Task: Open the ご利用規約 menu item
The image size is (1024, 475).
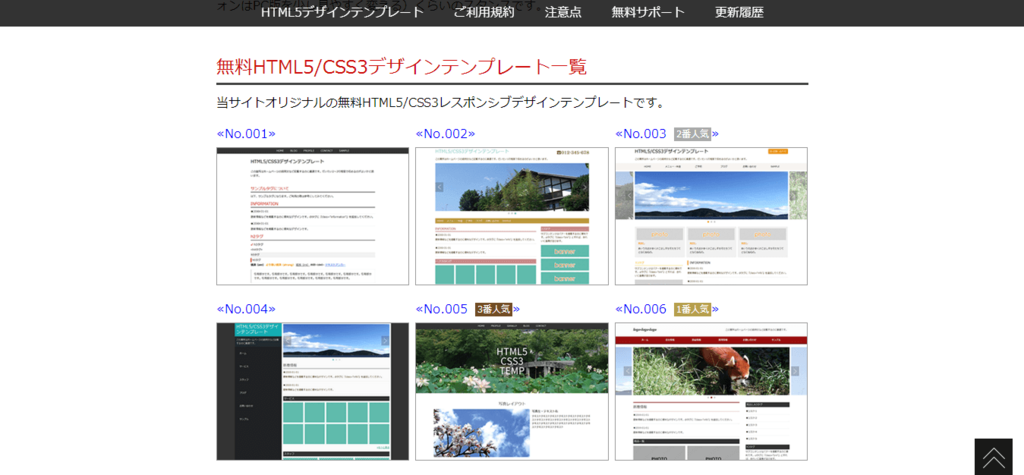Action: (484, 12)
